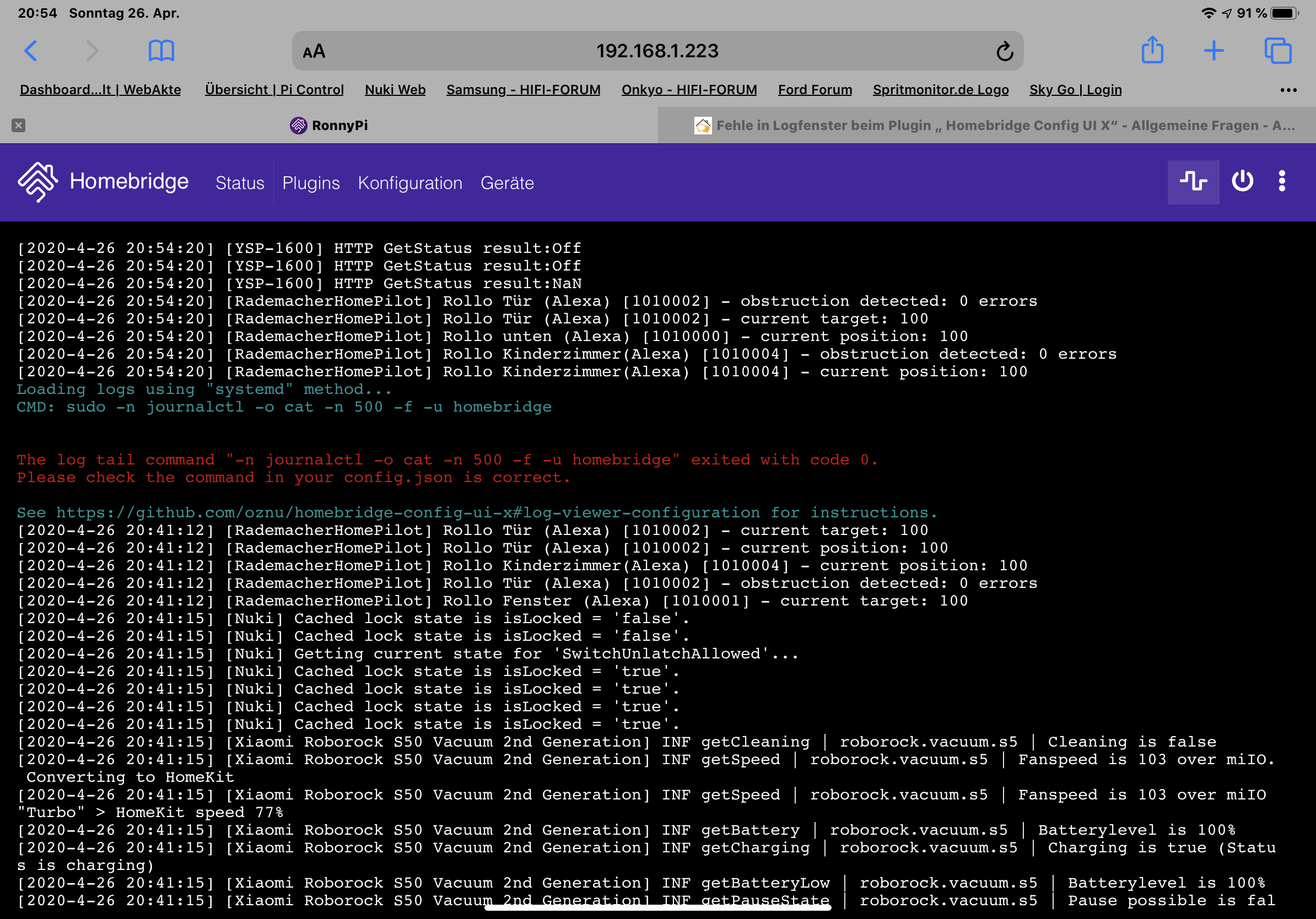Image resolution: width=1316 pixels, height=919 pixels.
Task: Open the Nuki Web bookmark link
Action: (395, 90)
